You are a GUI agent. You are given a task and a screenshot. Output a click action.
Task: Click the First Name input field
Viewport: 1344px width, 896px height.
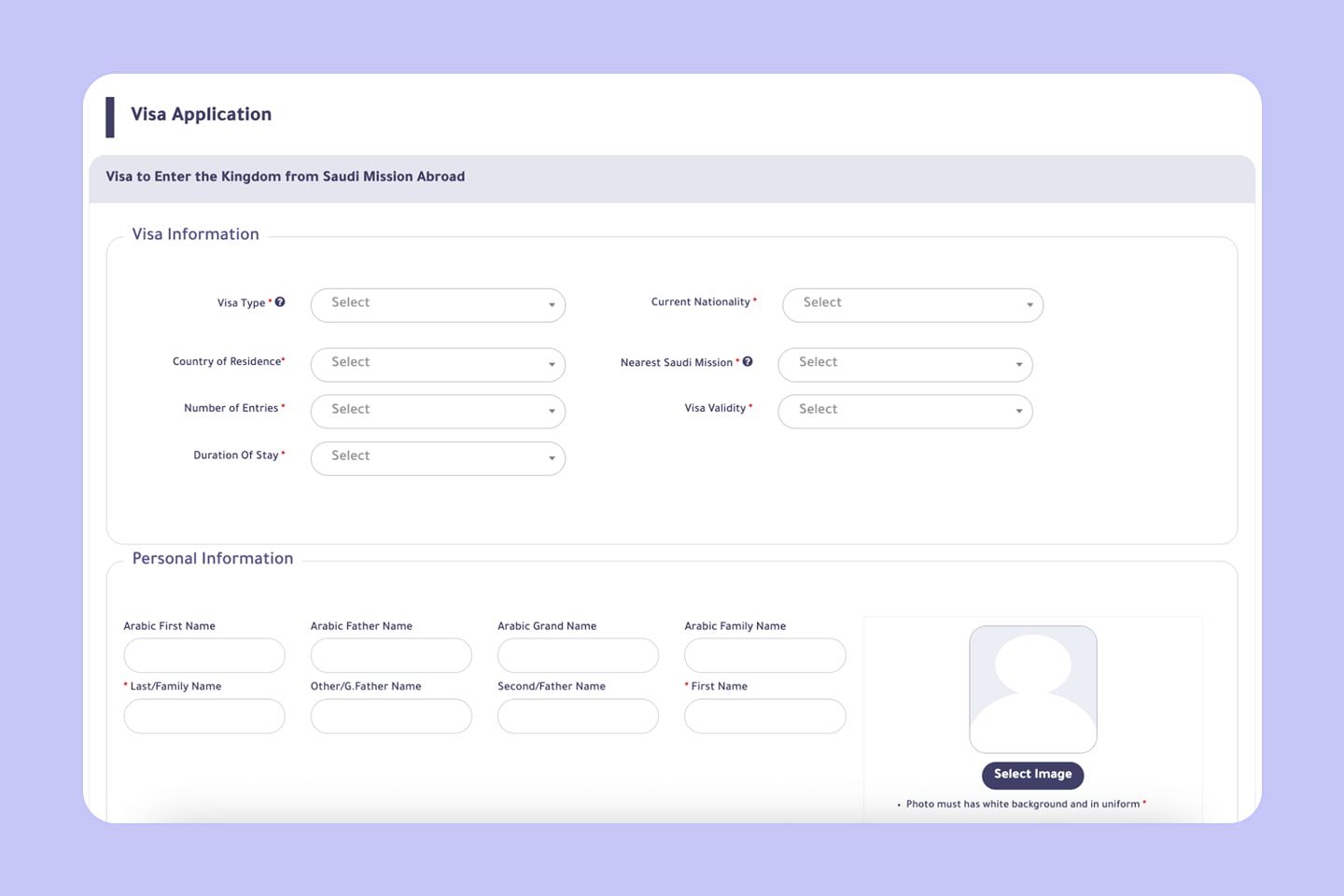pos(764,717)
